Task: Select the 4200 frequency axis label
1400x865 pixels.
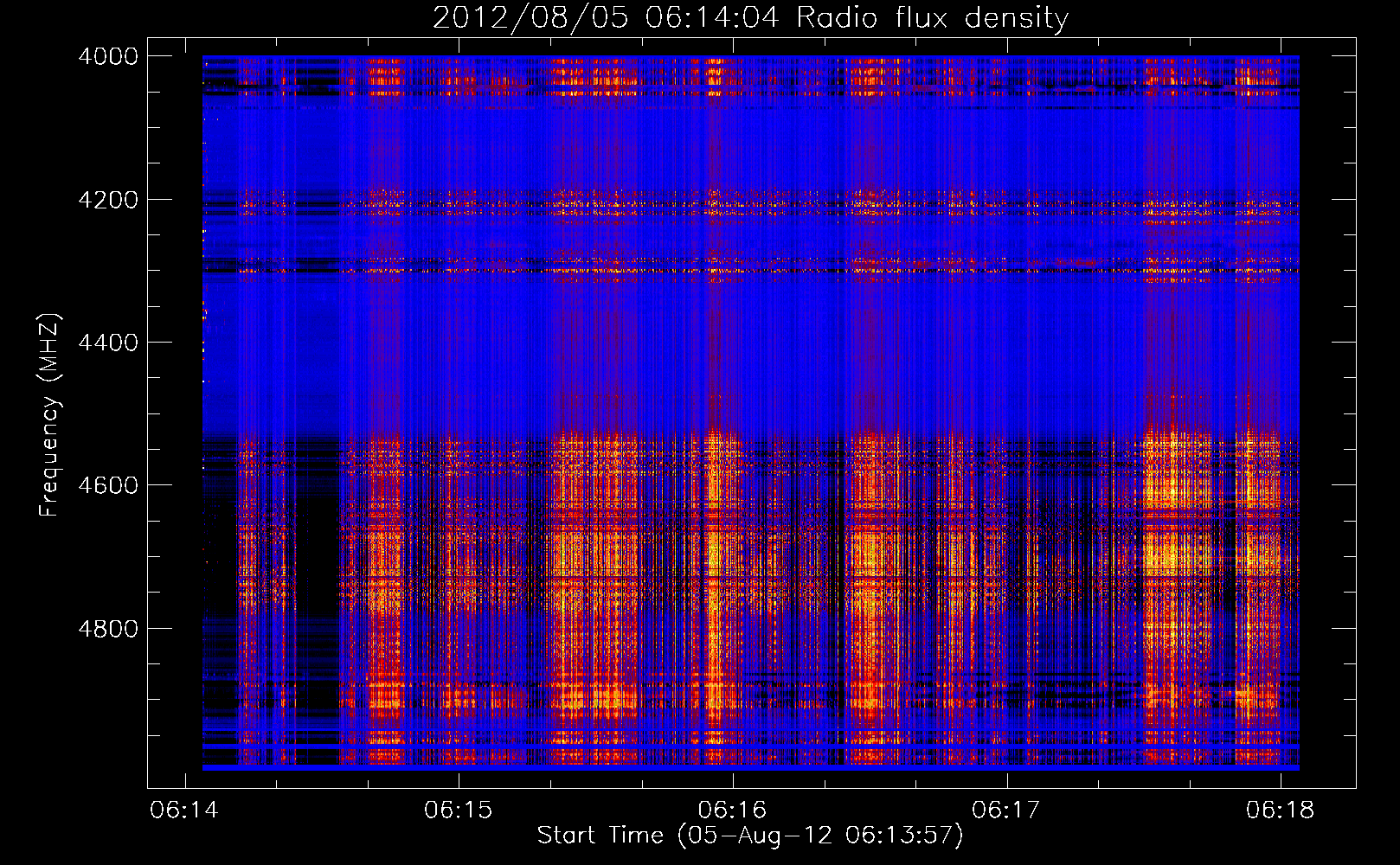Action: [x=108, y=200]
